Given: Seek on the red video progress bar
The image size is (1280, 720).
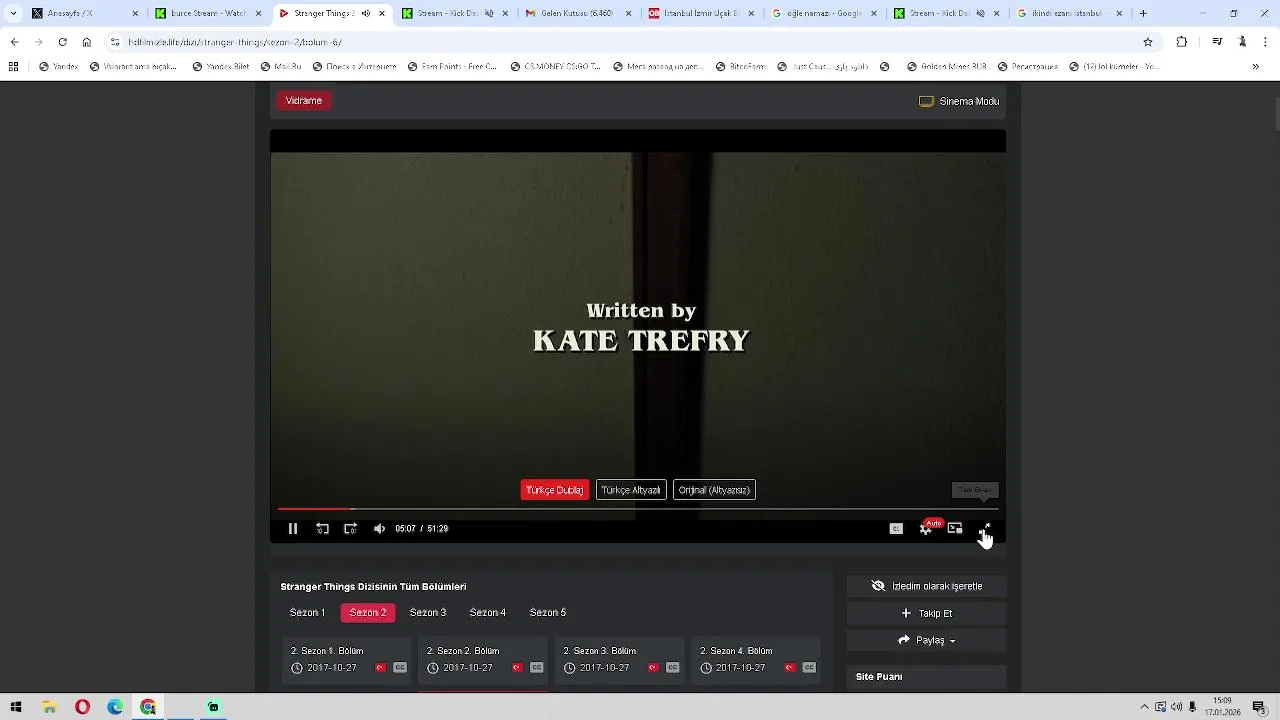Looking at the screenshot, I should click(638, 509).
